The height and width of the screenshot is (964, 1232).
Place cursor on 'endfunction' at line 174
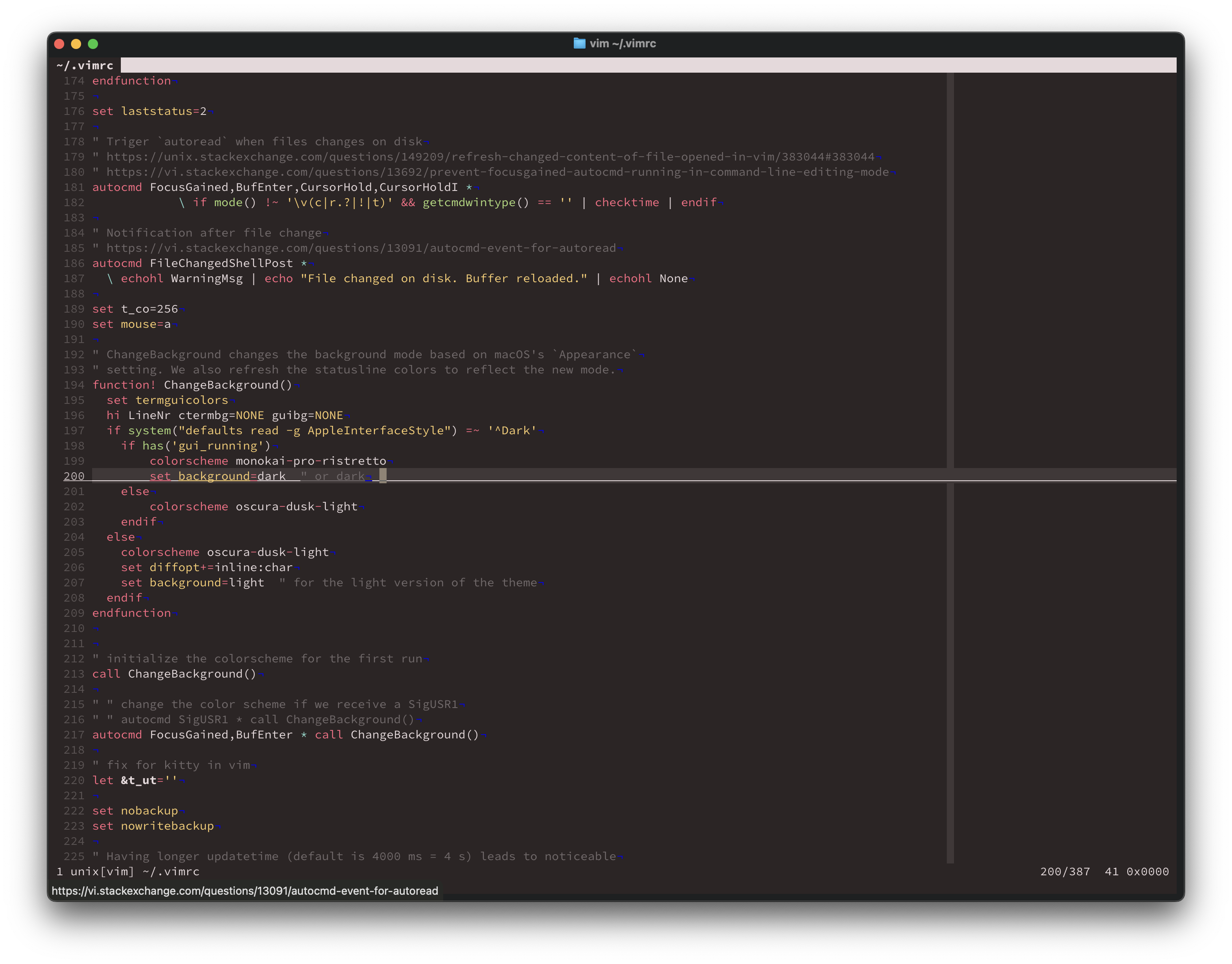tap(131, 81)
